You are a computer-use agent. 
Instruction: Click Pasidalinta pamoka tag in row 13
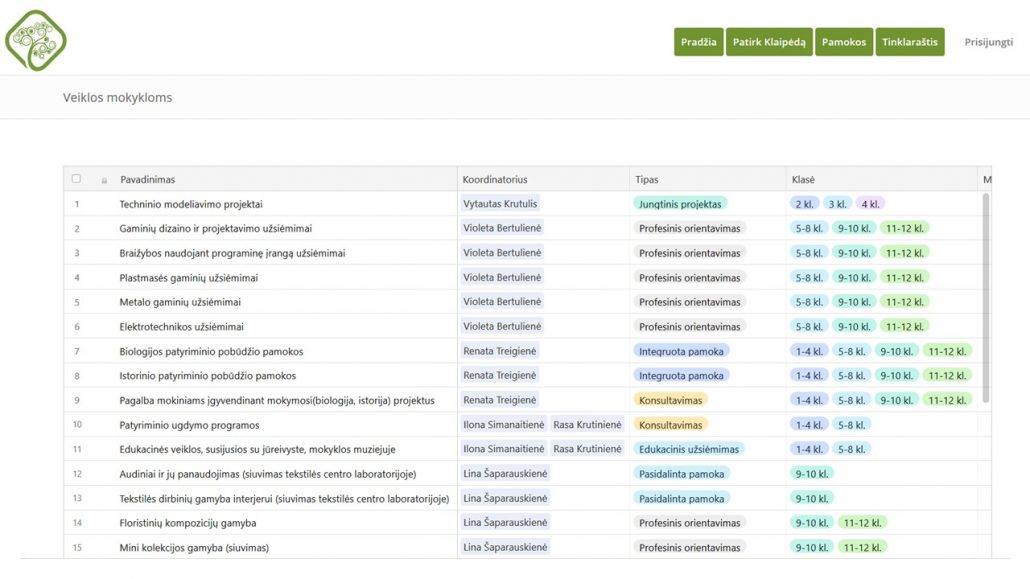681,499
